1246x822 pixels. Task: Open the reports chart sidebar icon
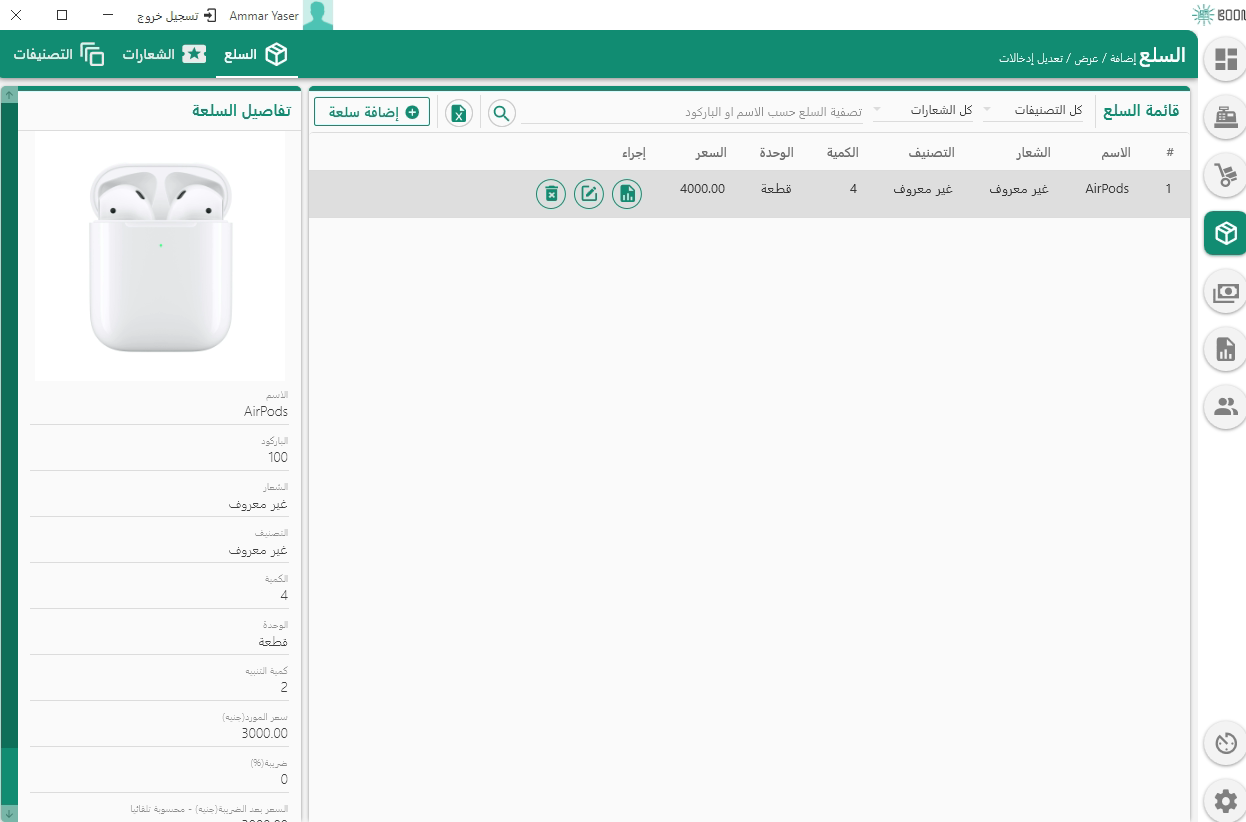tap(1225, 349)
